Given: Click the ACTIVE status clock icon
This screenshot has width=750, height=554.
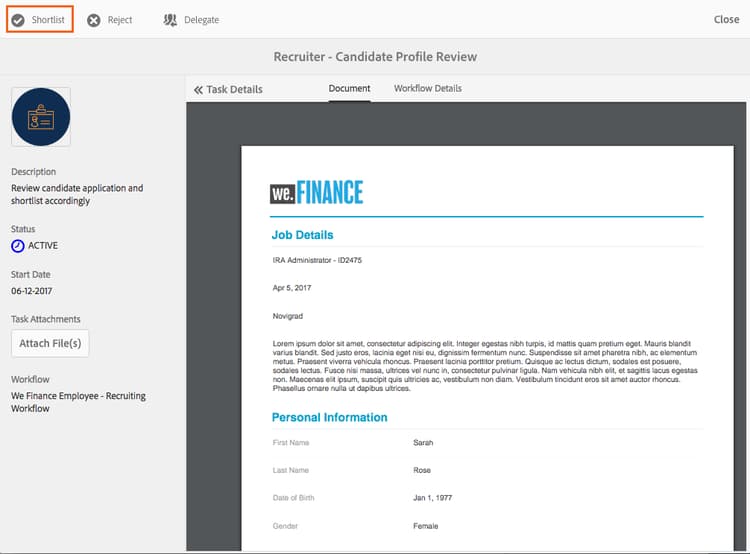Looking at the screenshot, I should click(x=18, y=246).
